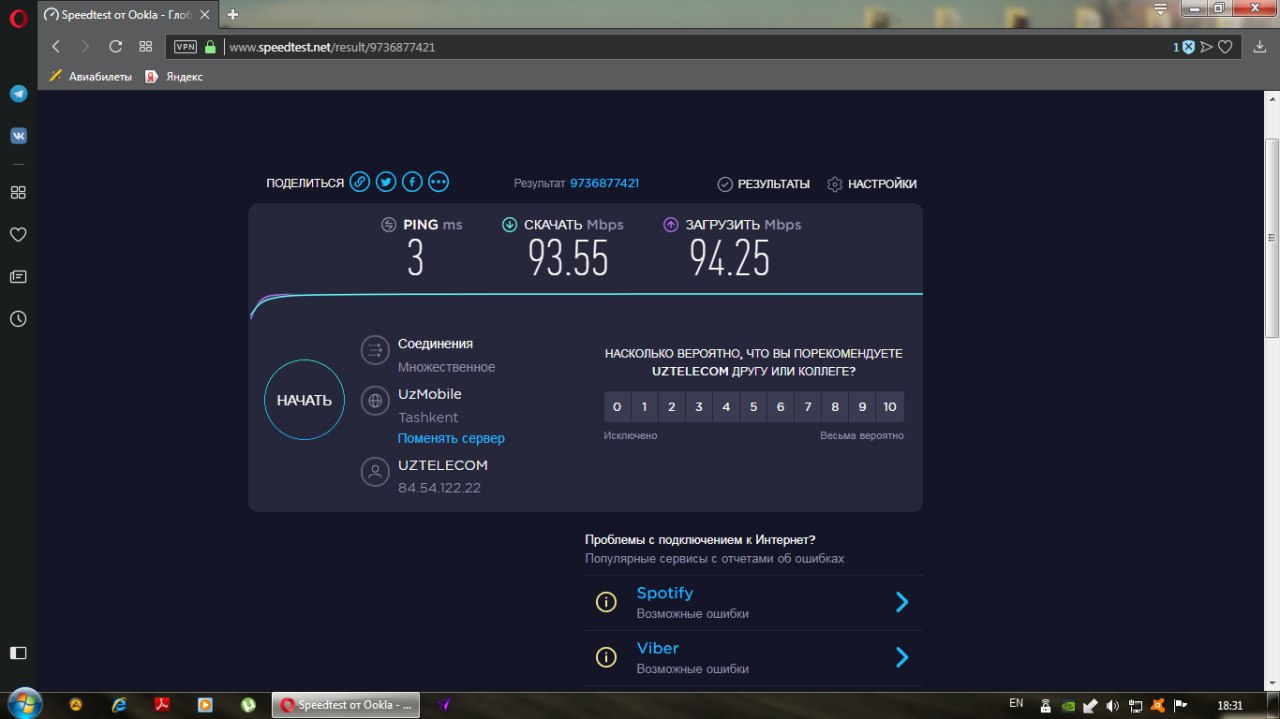Open new tab with plus button

pyautogui.click(x=233, y=14)
